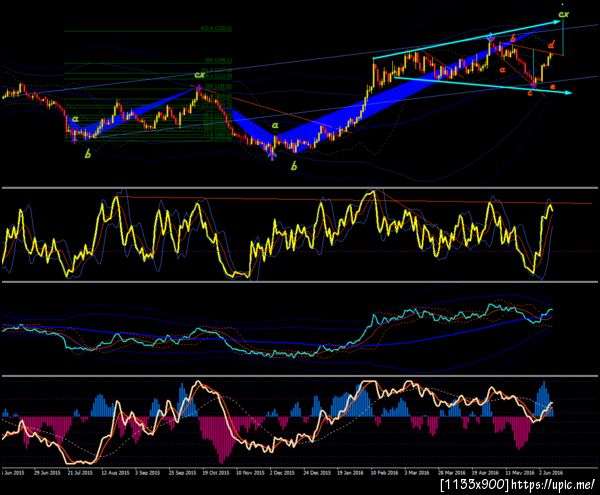Image resolution: width=600 pixels, height=495 pixels.
Task: Select the orange 'e' wave label
Action: (x=552, y=87)
